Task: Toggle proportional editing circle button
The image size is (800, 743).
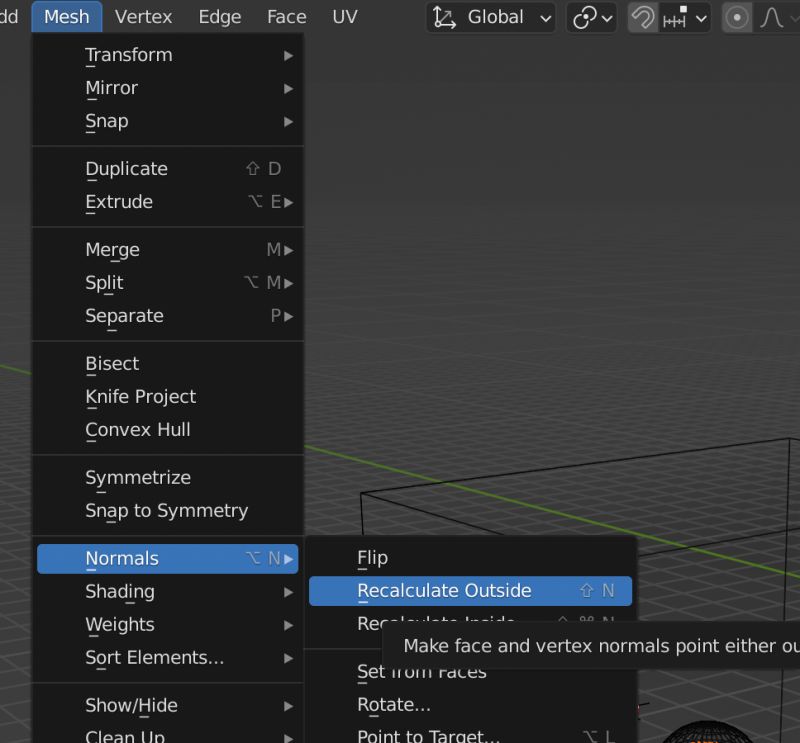Action: [x=736, y=17]
